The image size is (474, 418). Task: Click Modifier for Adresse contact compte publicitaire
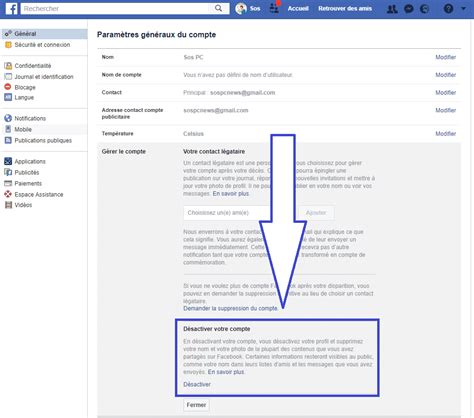(x=446, y=110)
